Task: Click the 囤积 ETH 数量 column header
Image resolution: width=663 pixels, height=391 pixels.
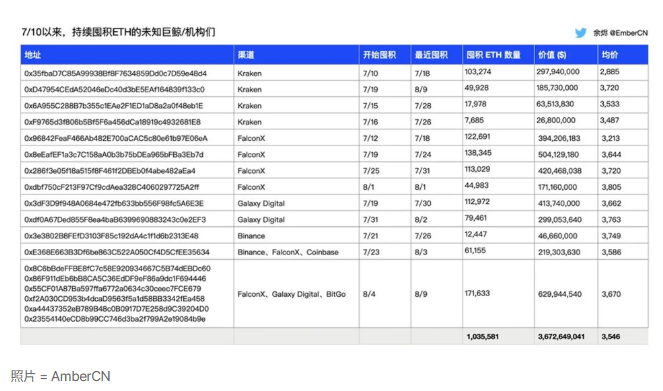Action: 493,55
